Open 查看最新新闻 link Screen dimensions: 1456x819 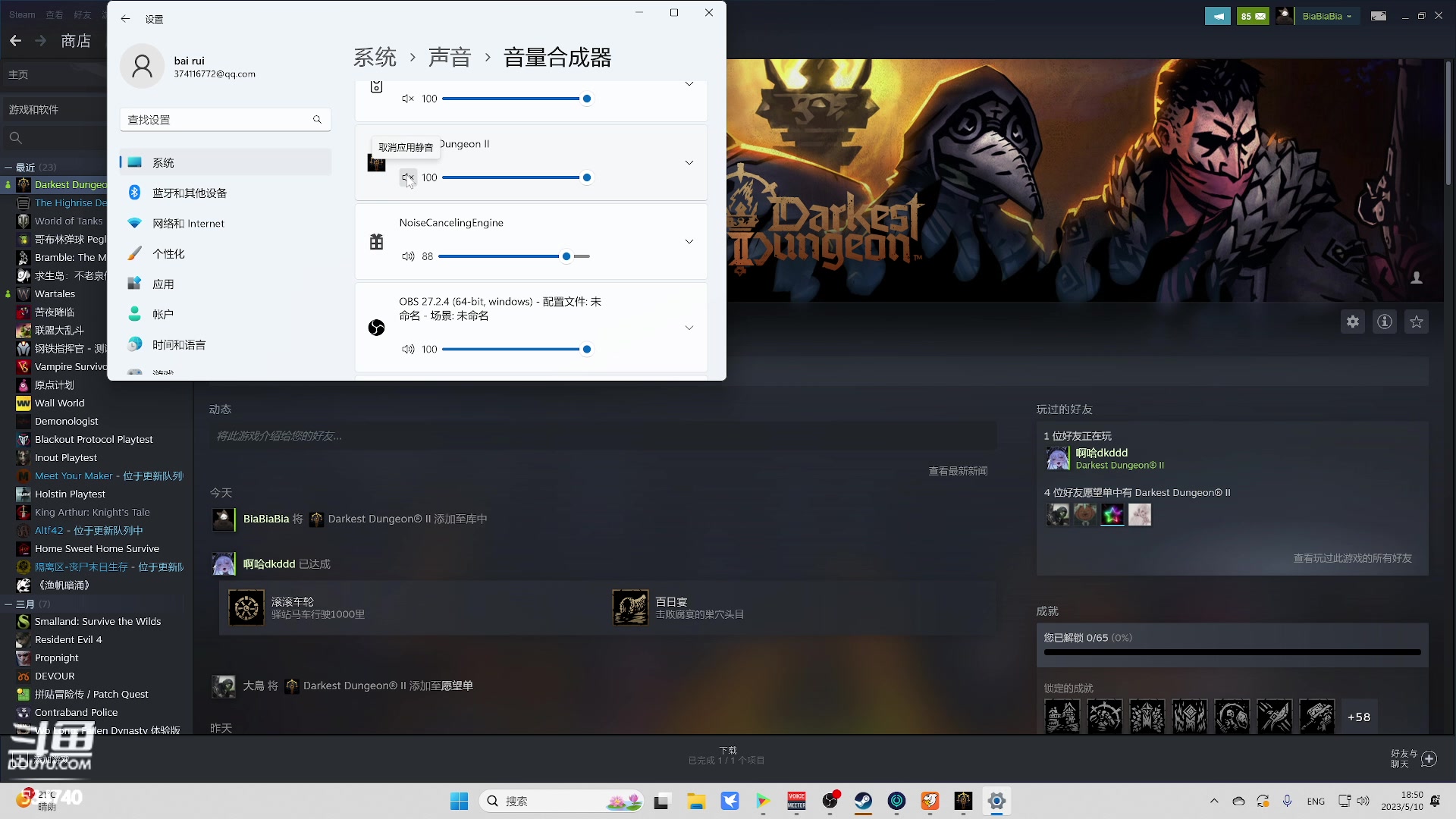pos(958,471)
